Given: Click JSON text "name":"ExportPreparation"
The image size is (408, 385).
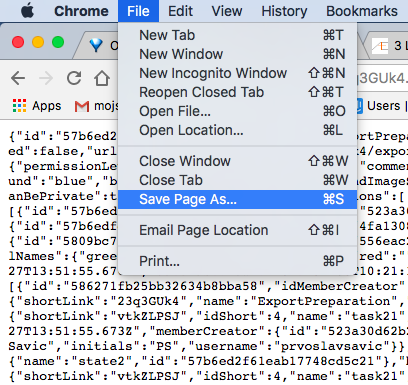Looking at the screenshot, I should (x=297, y=301).
